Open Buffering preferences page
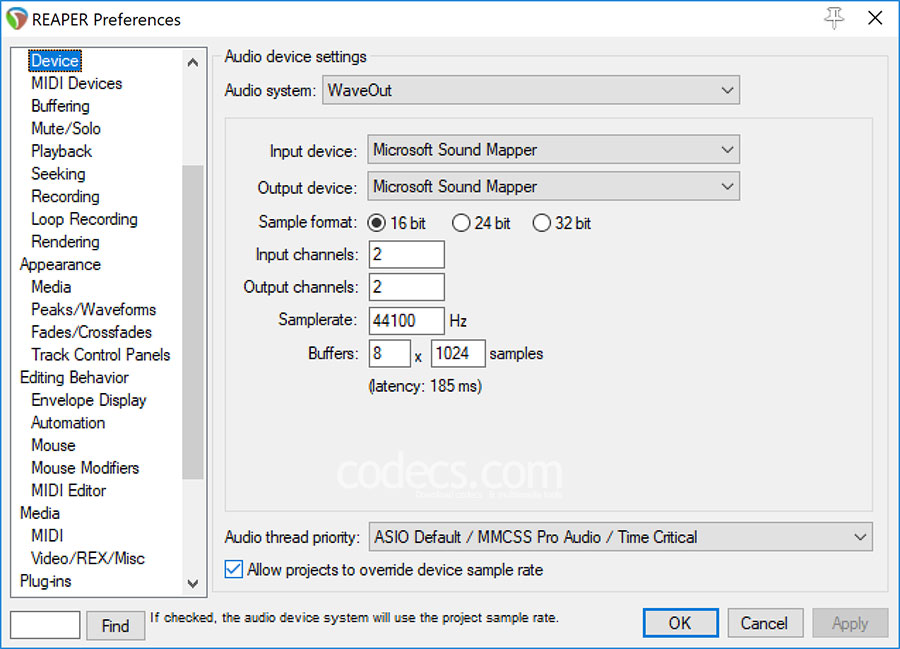The image size is (900, 649). pyautogui.click(x=60, y=106)
